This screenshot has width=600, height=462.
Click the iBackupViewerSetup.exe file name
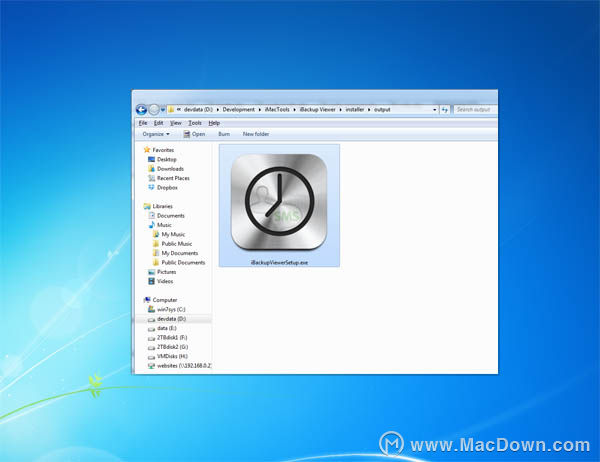point(279,263)
